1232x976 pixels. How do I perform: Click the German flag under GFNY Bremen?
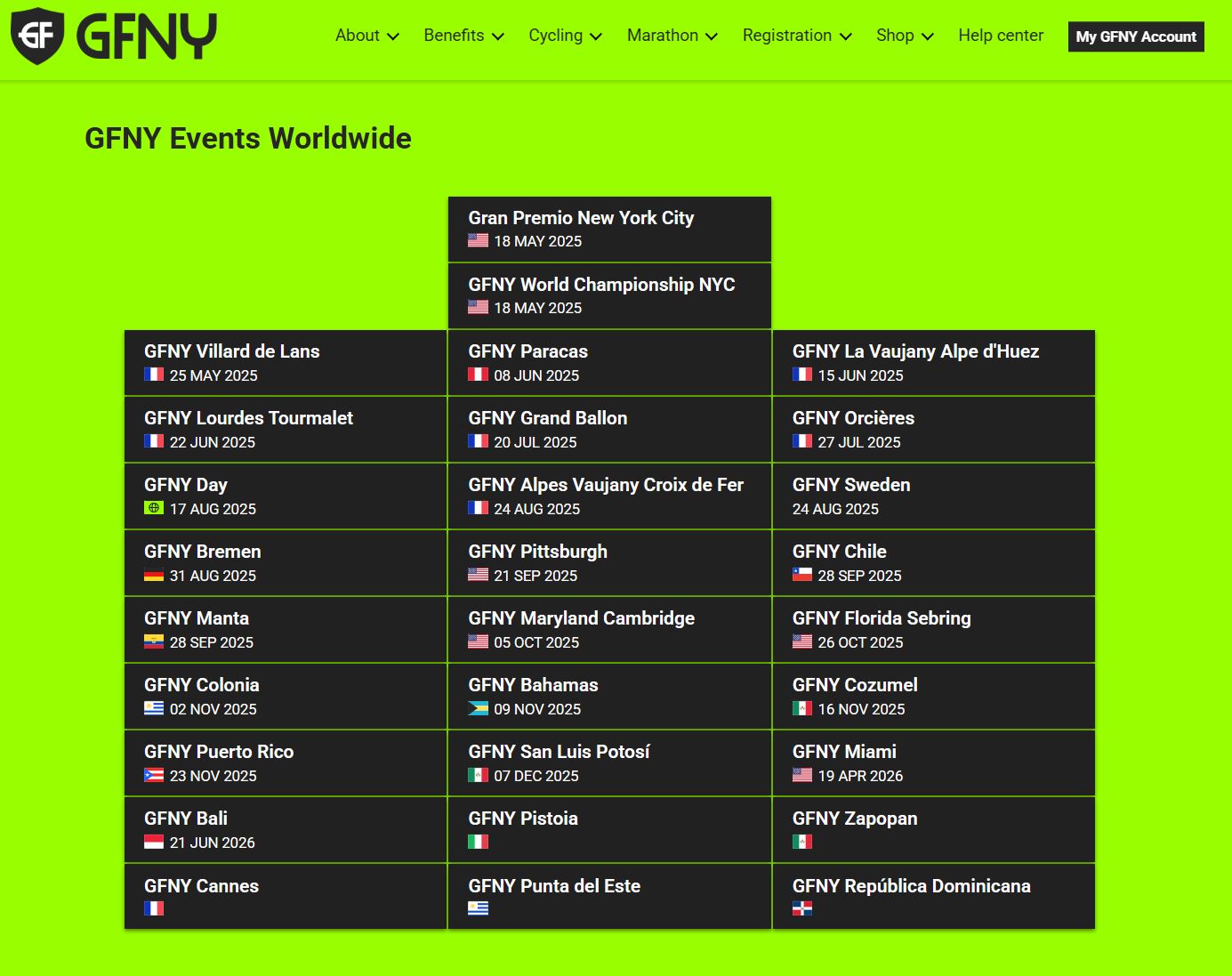tap(154, 575)
